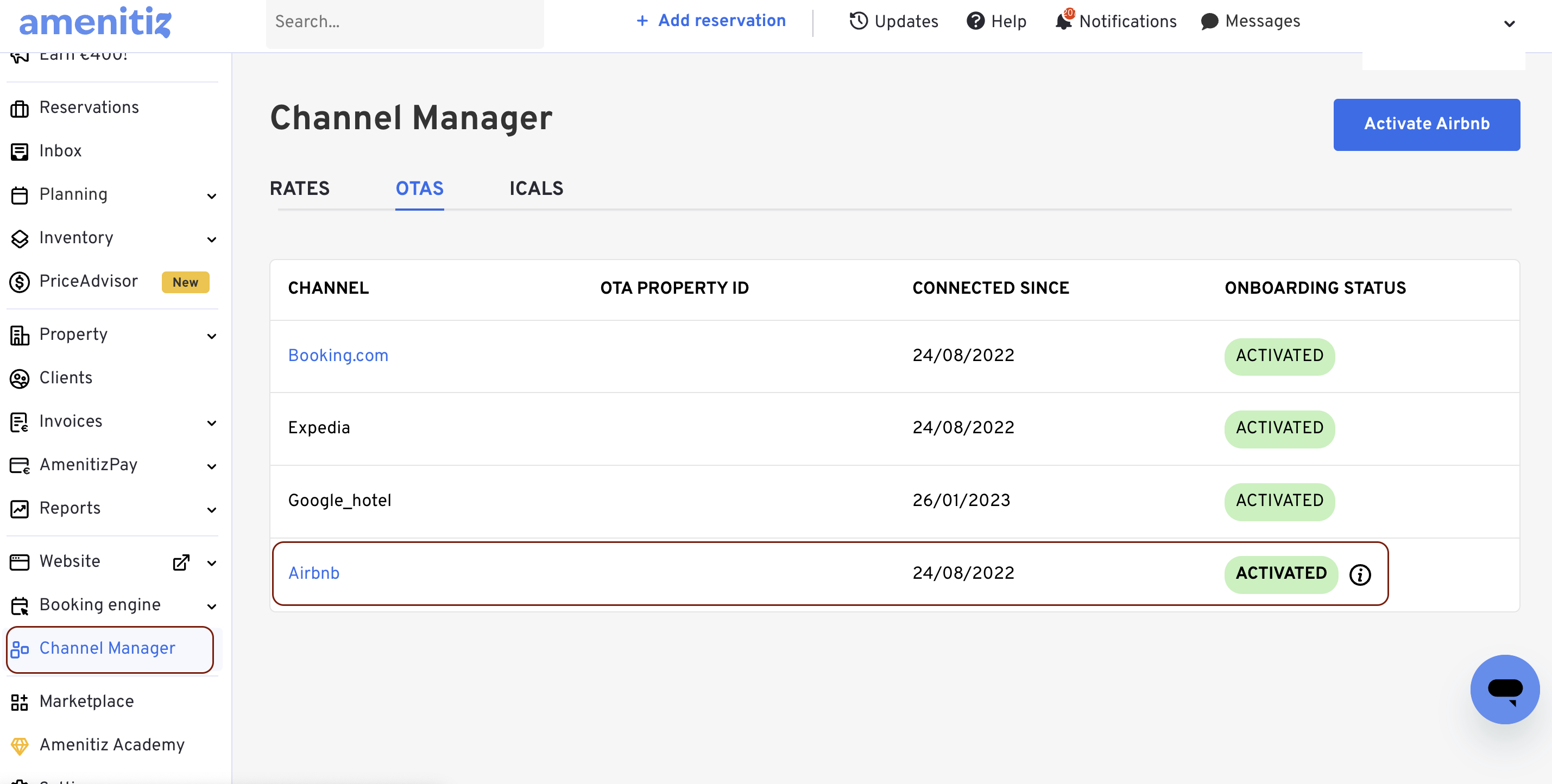Image resolution: width=1552 pixels, height=784 pixels.
Task: Click the Property building icon
Action: click(x=20, y=336)
